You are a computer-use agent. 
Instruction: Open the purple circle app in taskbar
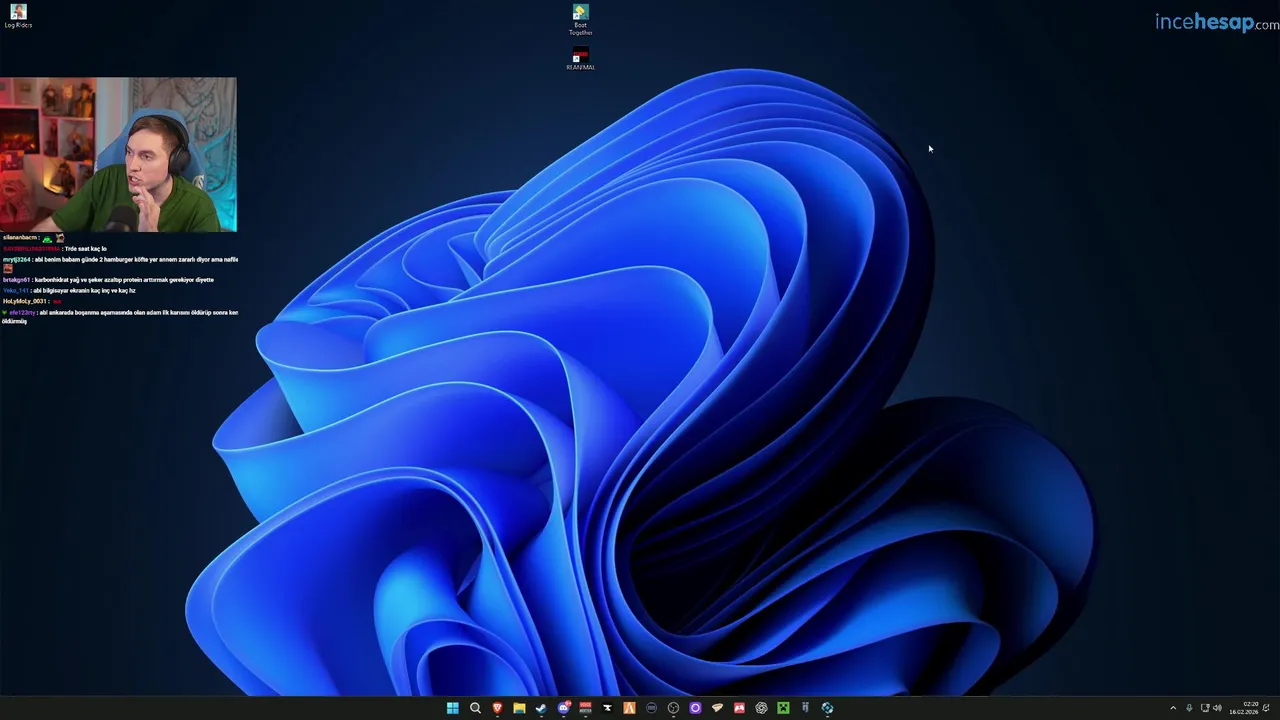(695, 708)
